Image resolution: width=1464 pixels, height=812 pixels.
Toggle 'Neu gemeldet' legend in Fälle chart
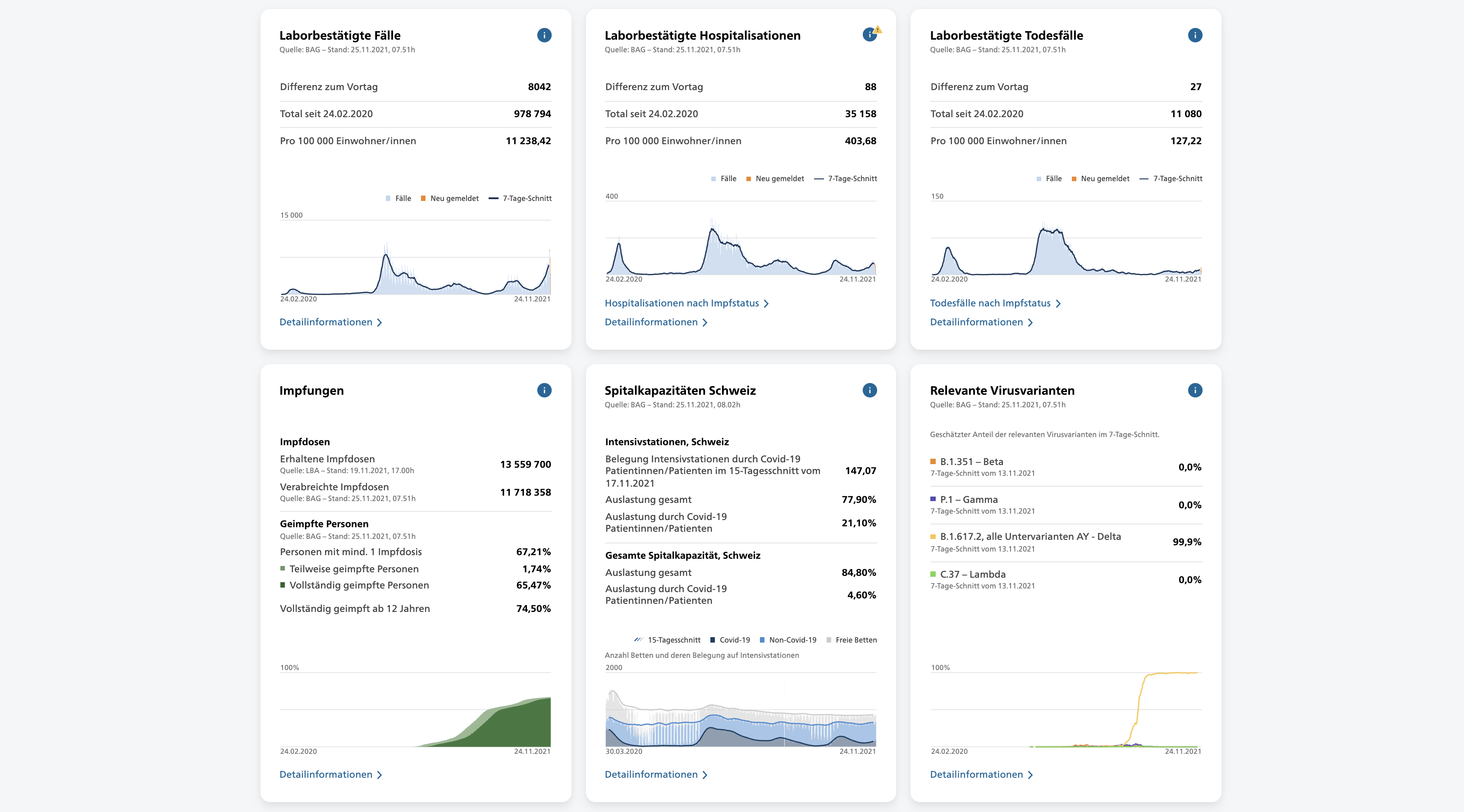[449, 198]
